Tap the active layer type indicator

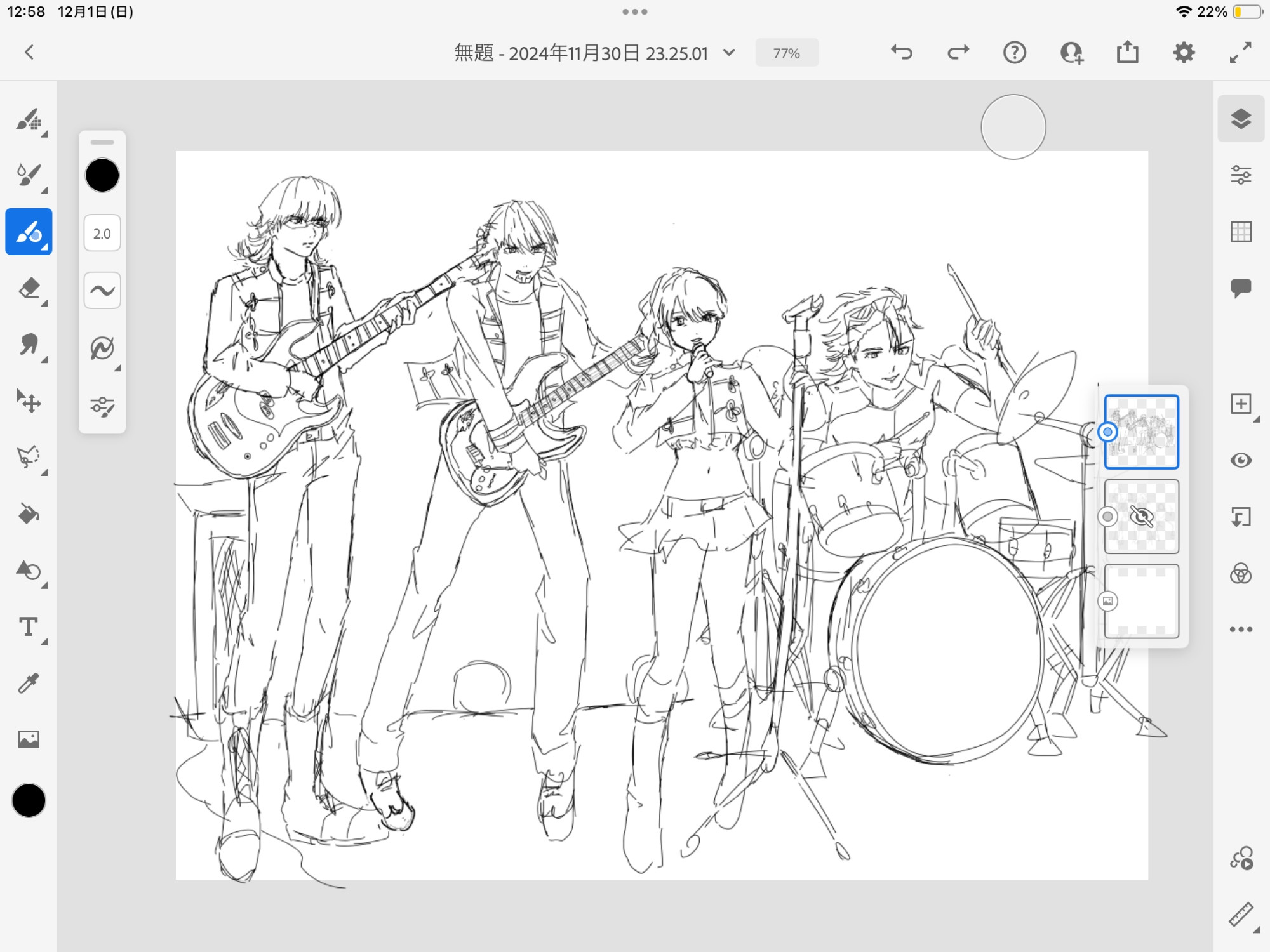[1107, 432]
